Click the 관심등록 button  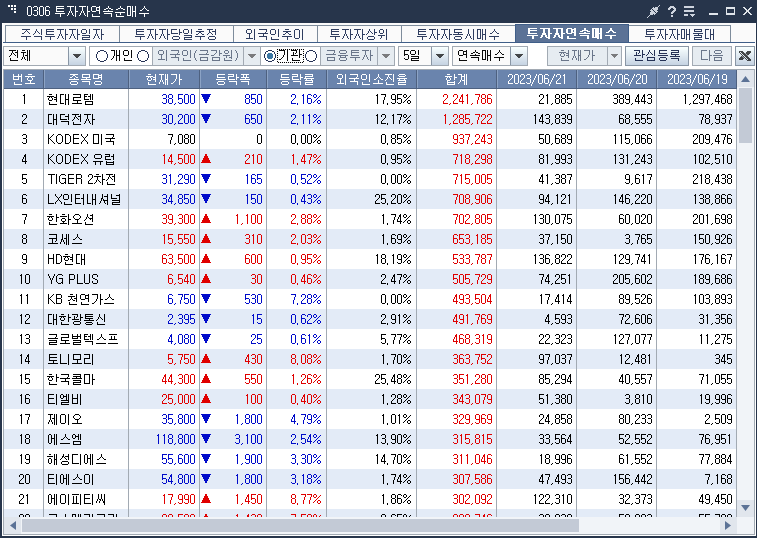click(x=657, y=56)
